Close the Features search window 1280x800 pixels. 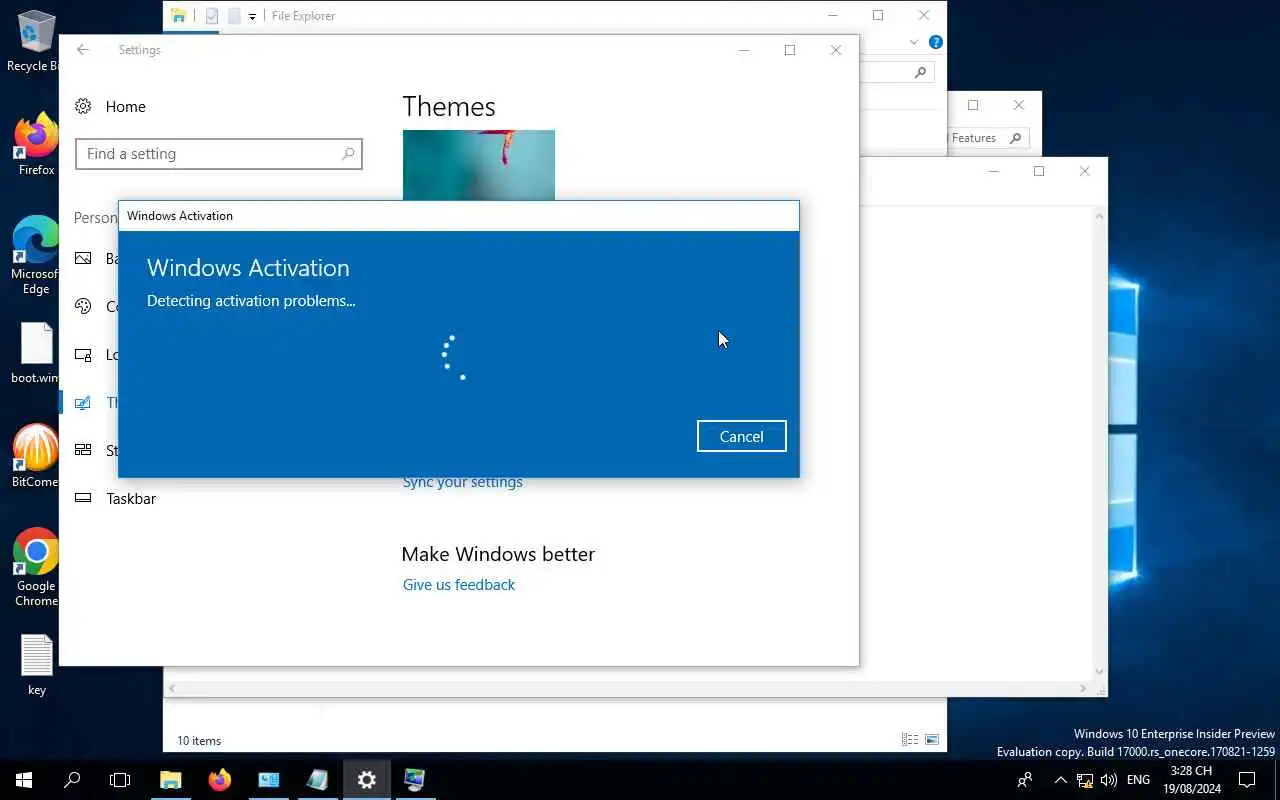[x=1019, y=105]
